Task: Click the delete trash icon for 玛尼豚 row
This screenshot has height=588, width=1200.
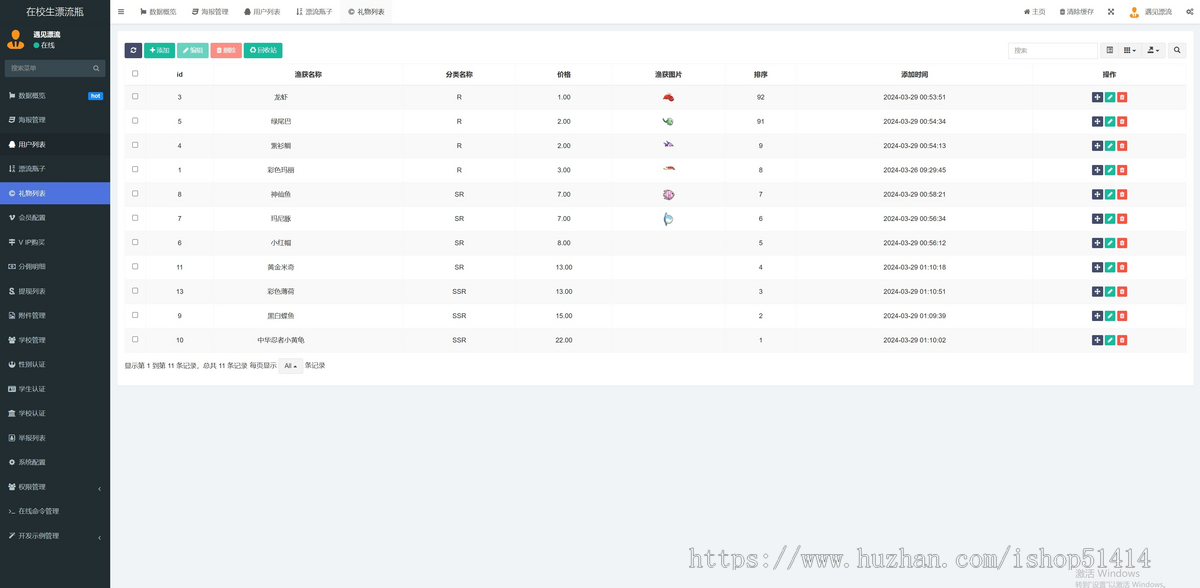Action: coord(1122,219)
